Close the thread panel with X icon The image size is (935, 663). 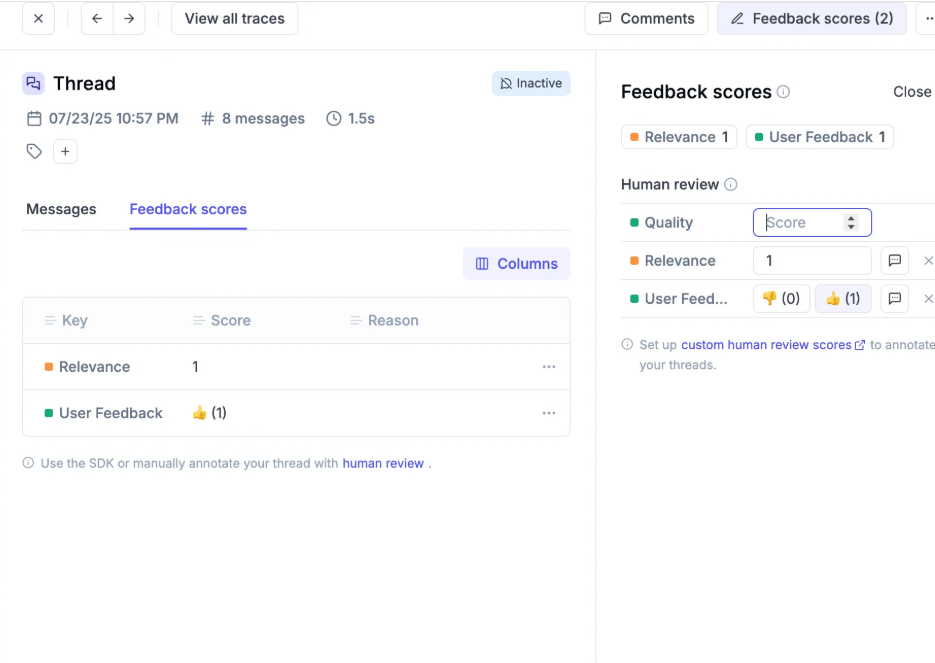coord(38,18)
